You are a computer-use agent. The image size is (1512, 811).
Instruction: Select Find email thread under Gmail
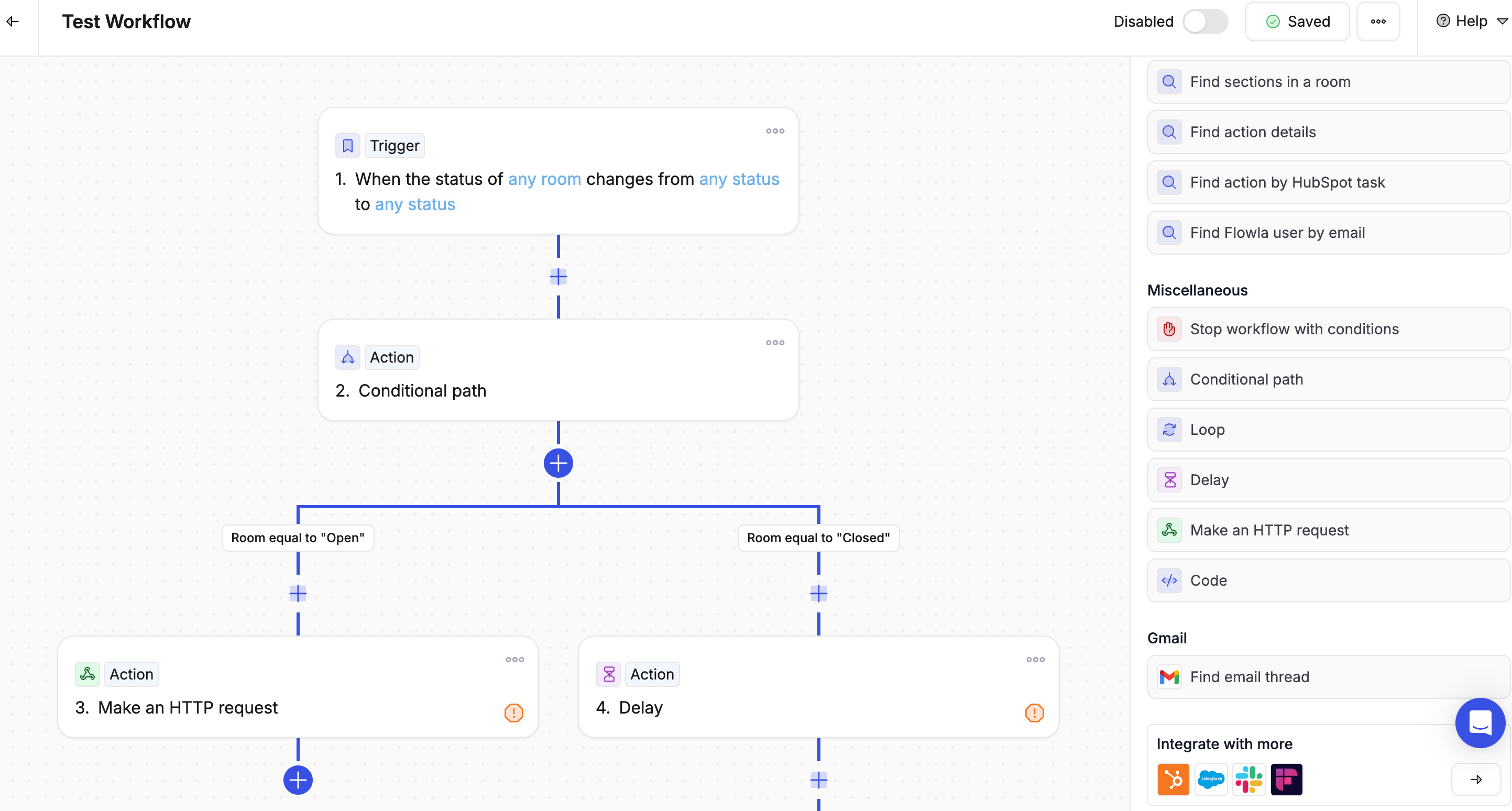1329,676
